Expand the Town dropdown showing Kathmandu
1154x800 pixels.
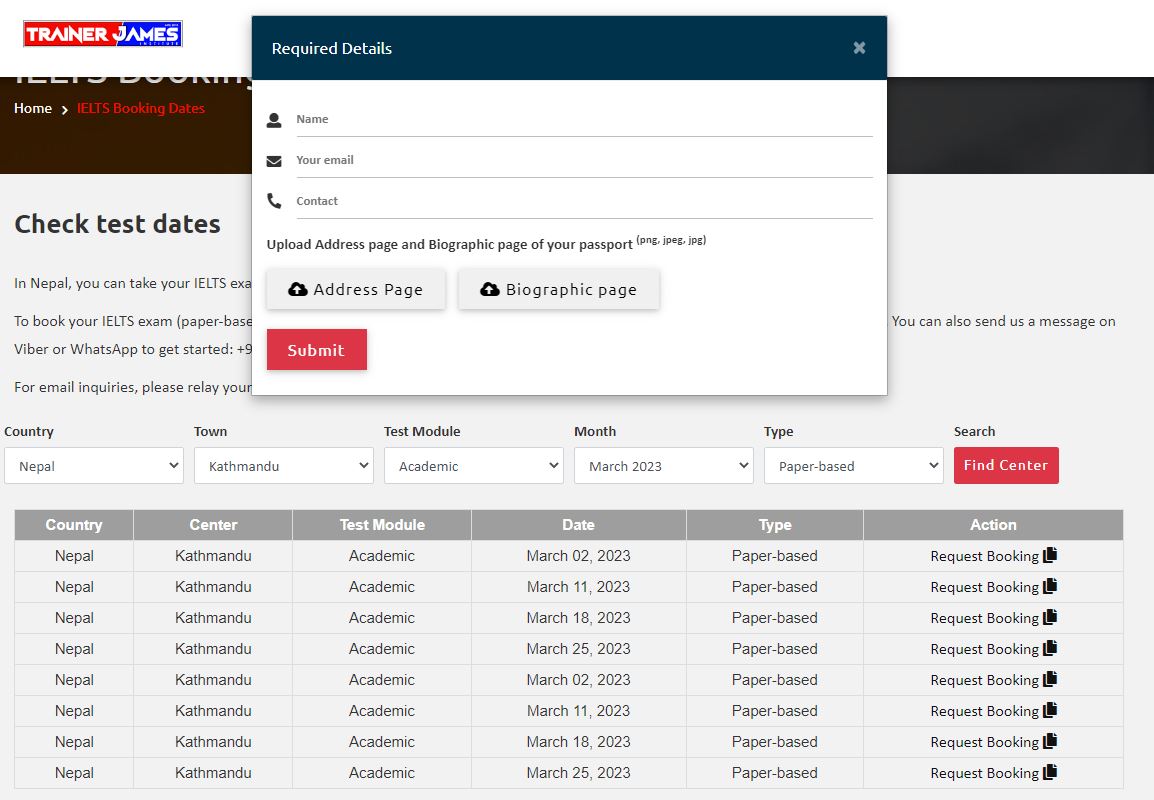(x=284, y=466)
